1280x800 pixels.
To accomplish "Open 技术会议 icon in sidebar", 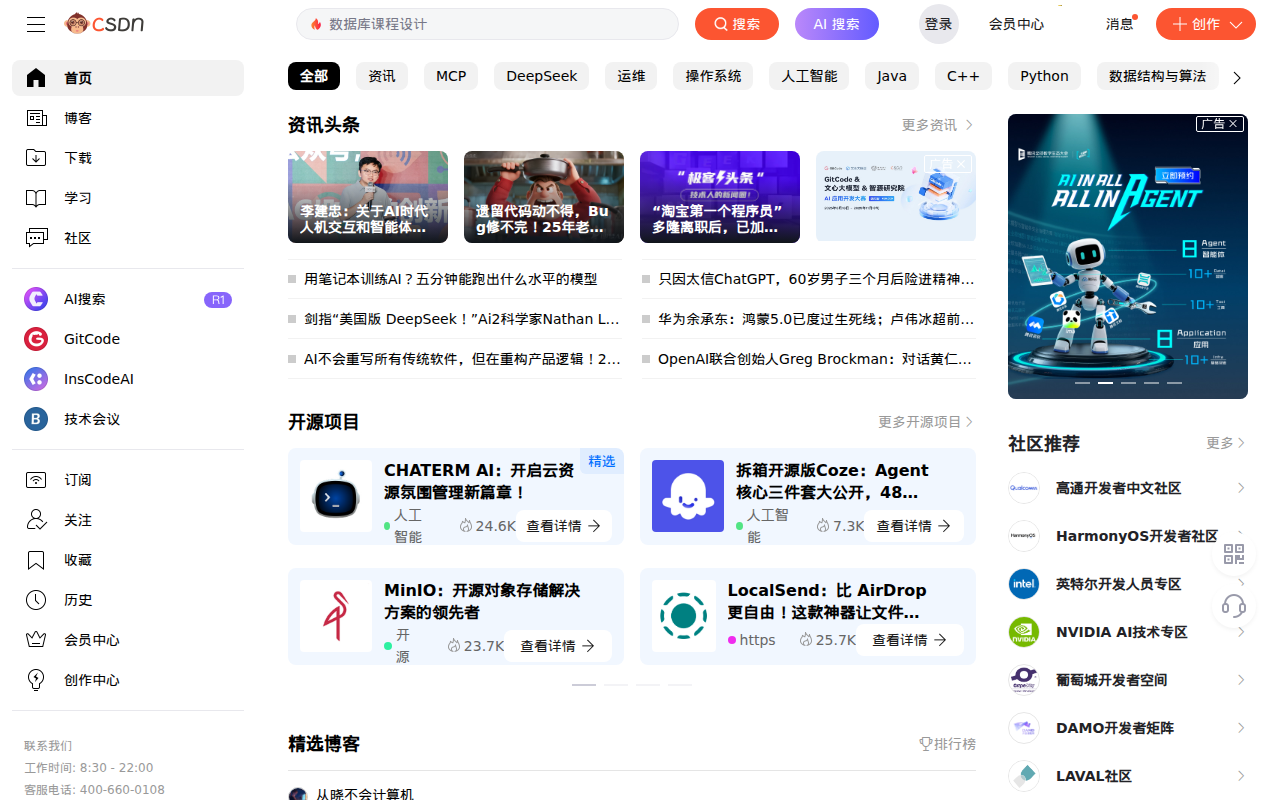I will click(x=36, y=419).
